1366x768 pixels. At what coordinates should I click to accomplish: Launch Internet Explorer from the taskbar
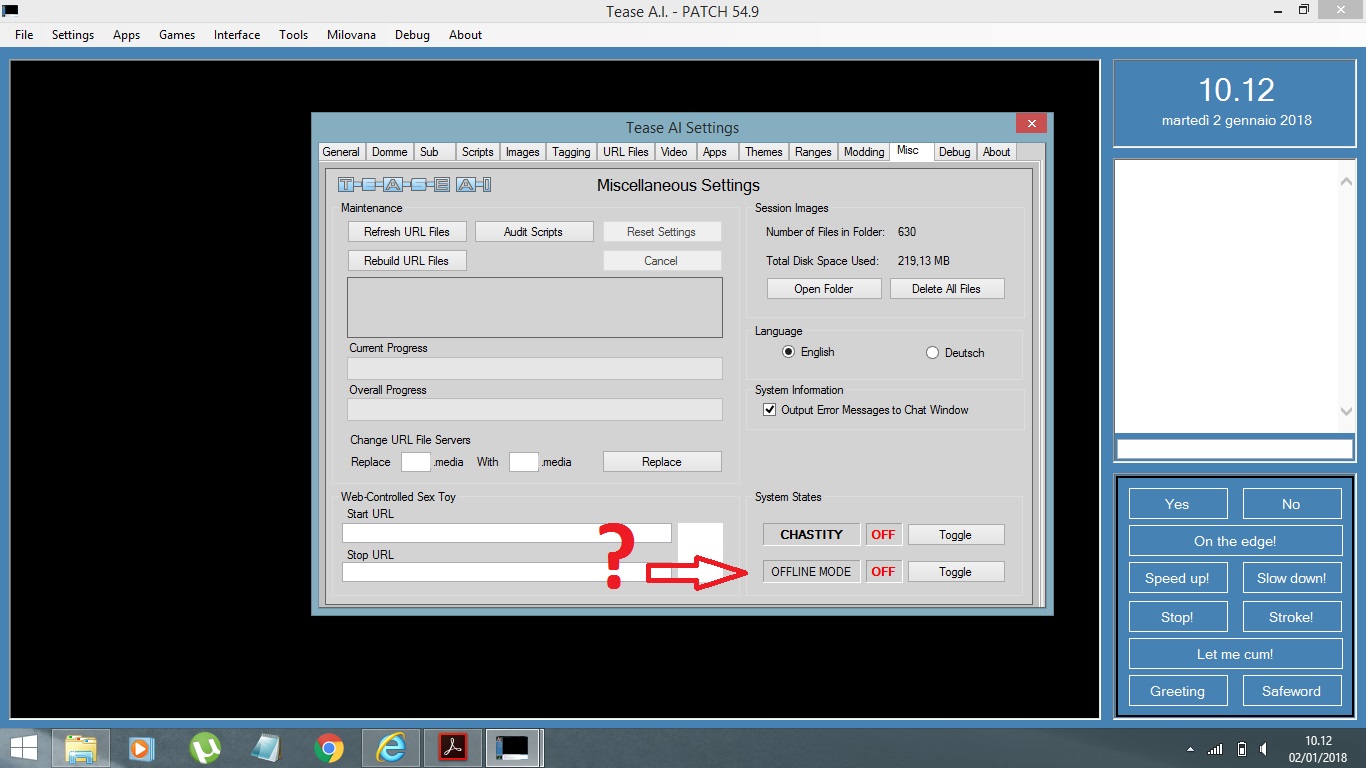click(391, 748)
